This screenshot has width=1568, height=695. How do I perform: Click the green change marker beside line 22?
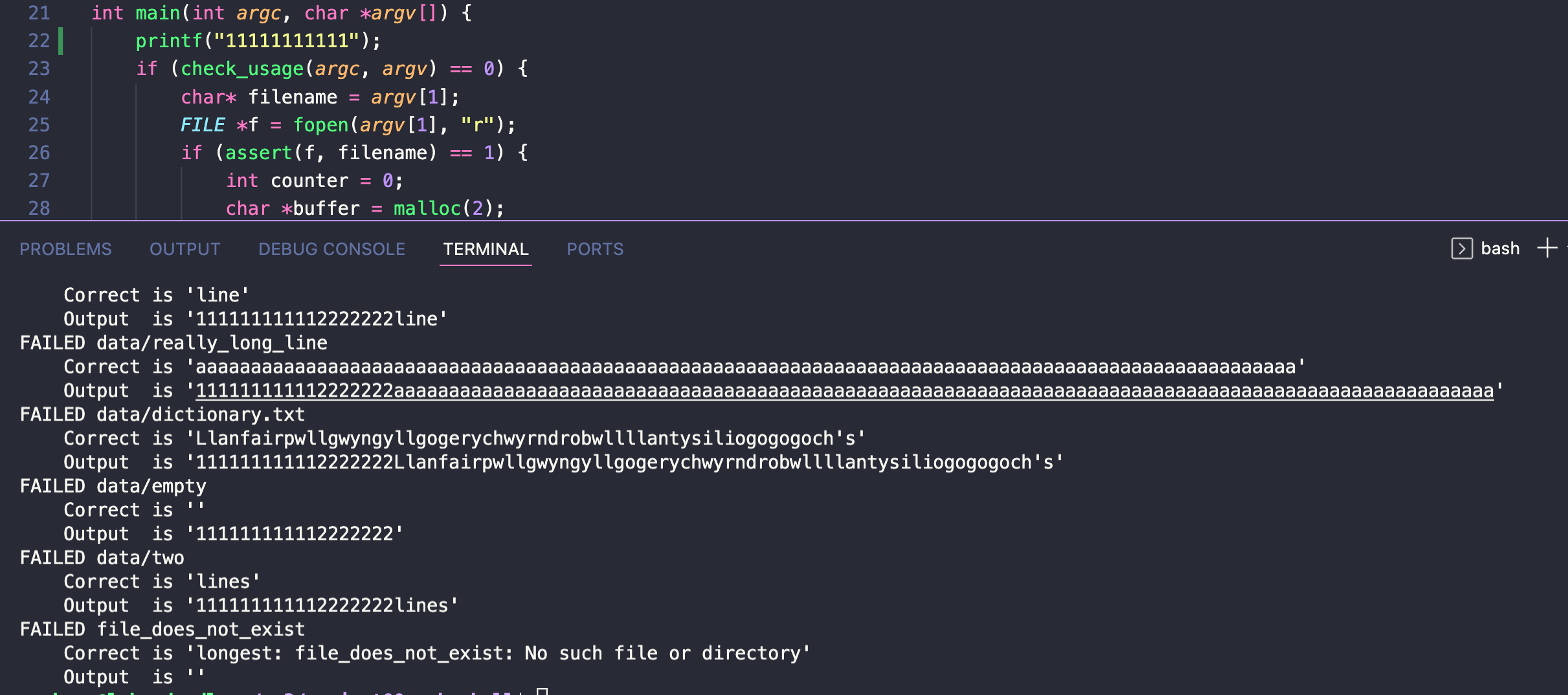click(x=61, y=41)
